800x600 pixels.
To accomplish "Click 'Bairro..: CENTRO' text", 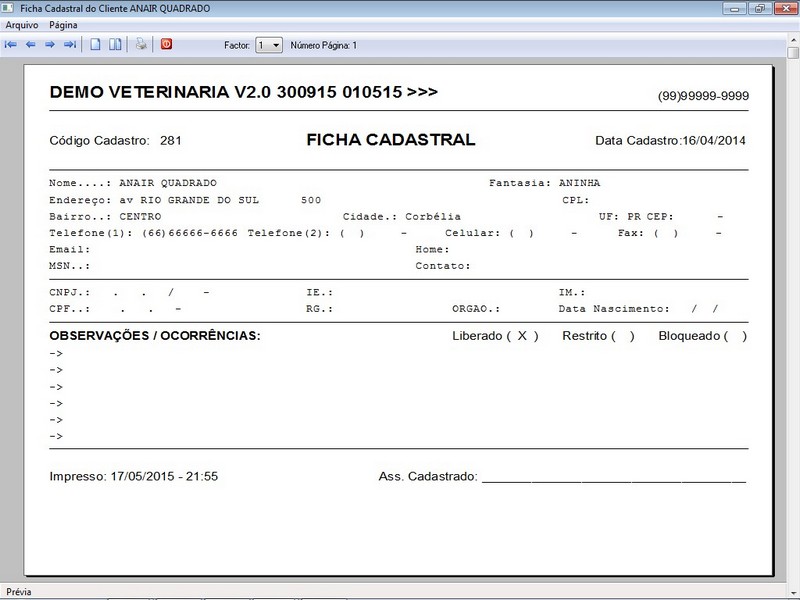I will point(105,216).
